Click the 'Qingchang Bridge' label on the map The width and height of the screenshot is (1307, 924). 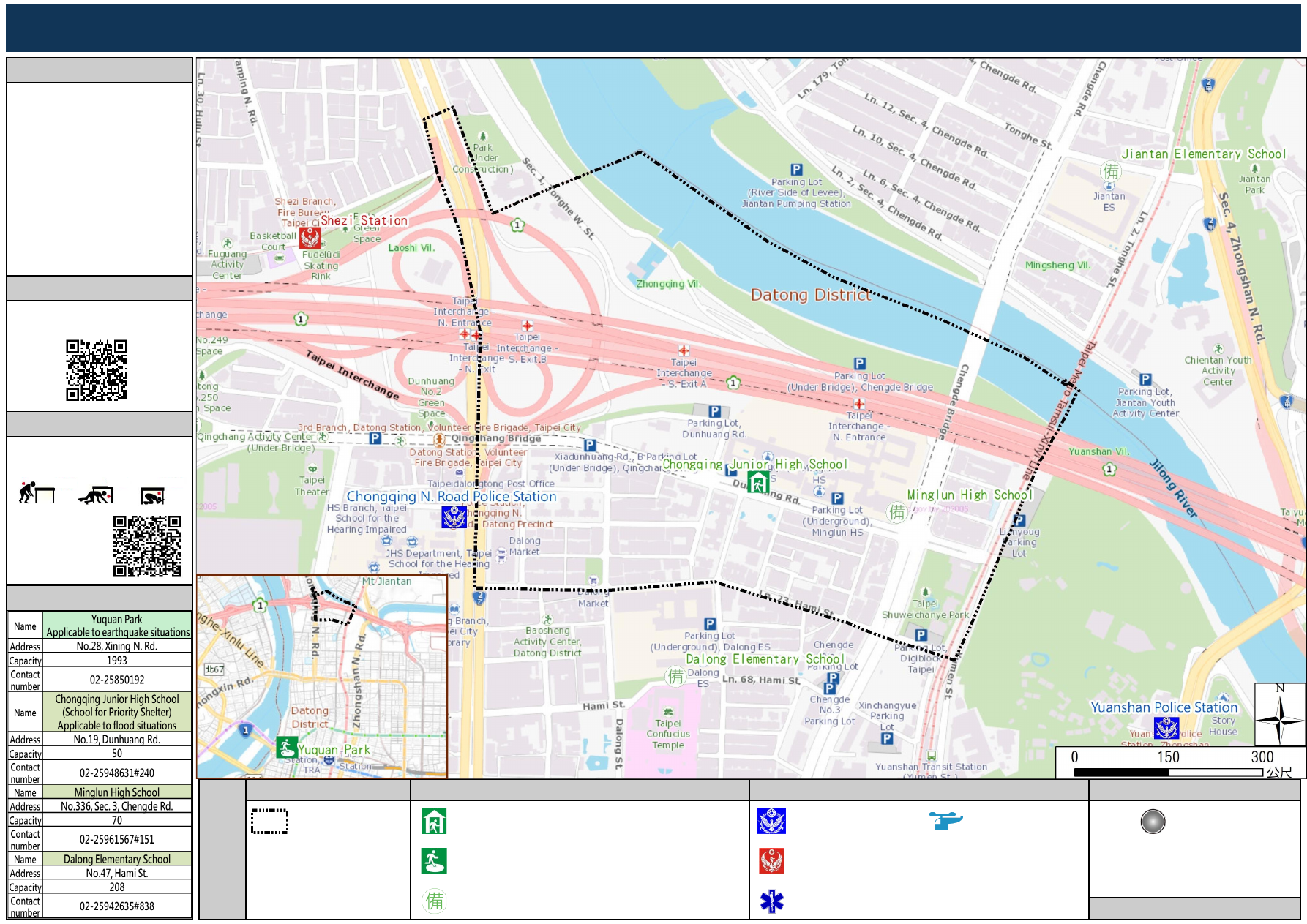[495, 439]
